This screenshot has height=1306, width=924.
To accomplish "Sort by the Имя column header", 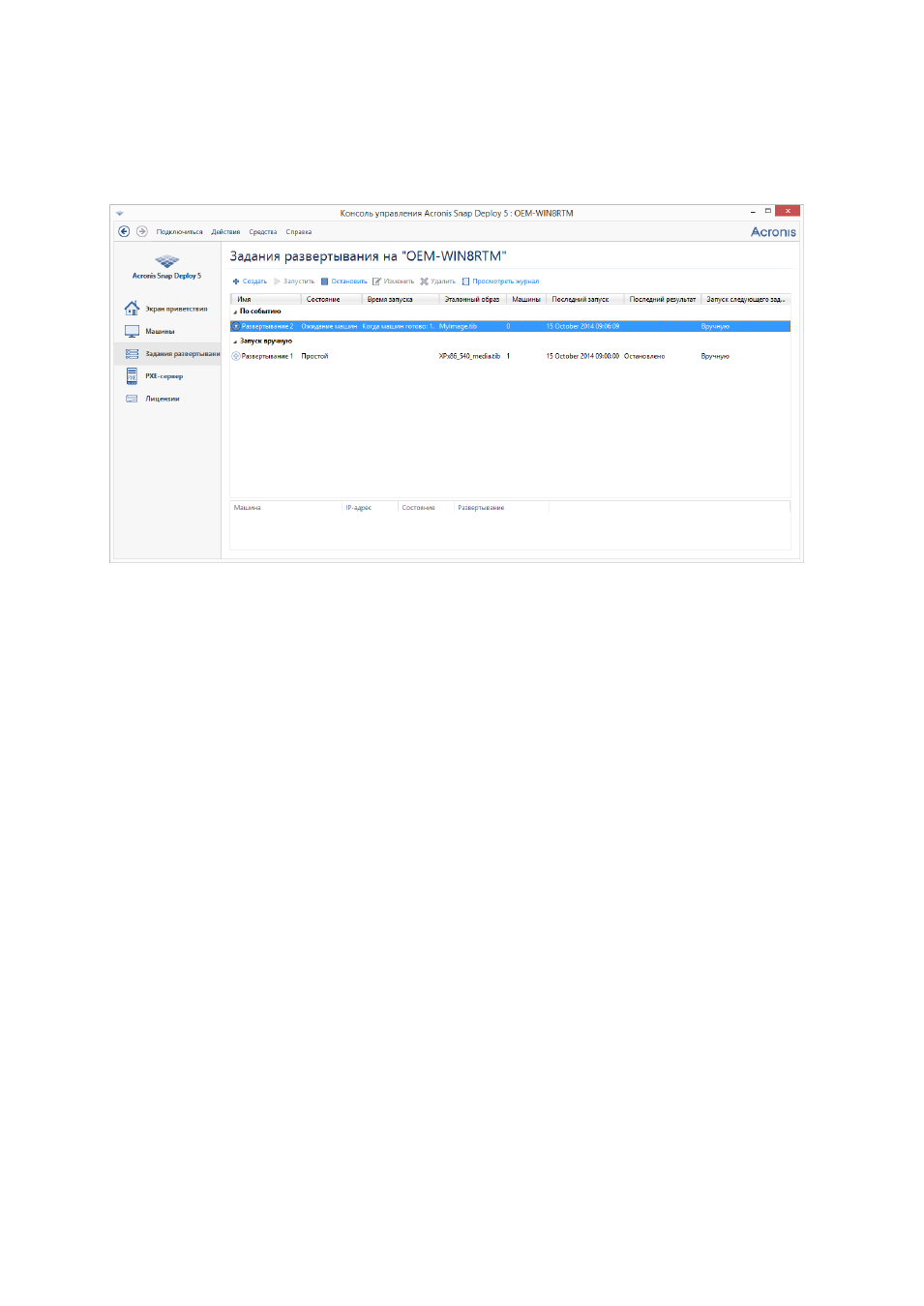I will 265,299.
